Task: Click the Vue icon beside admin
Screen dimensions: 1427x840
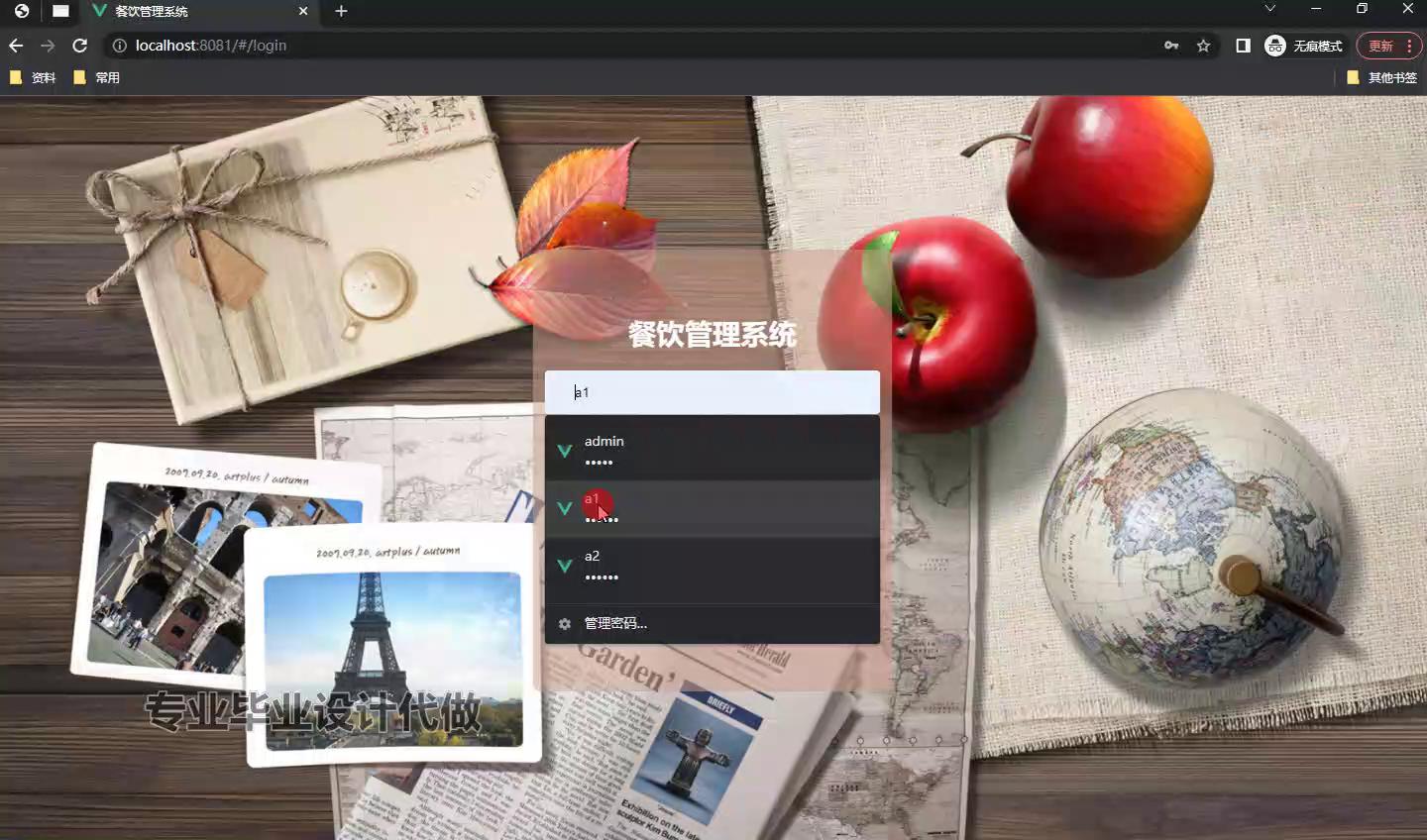Action: click(565, 451)
